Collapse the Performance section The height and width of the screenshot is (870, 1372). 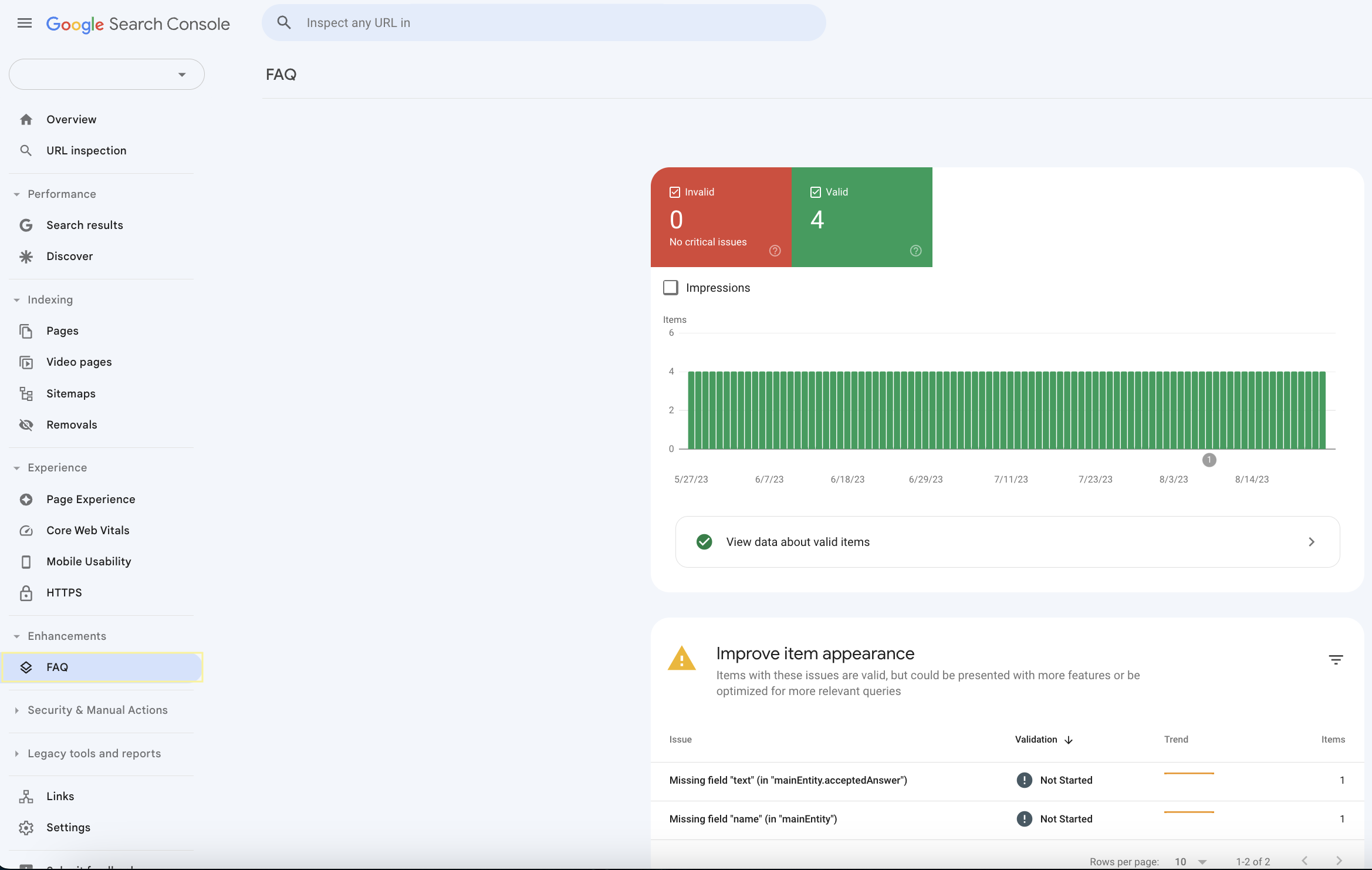point(16,194)
